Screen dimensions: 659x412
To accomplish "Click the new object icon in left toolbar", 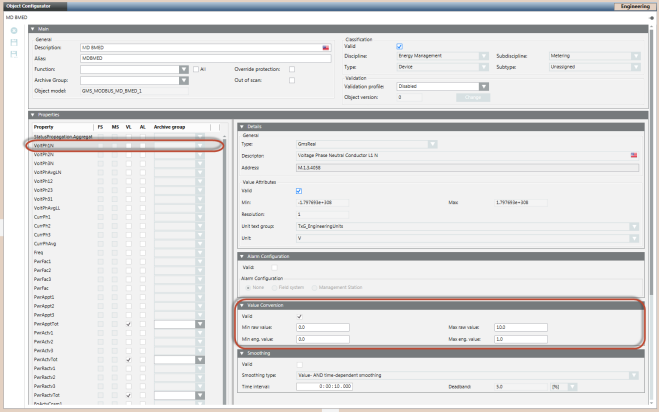I will (x=13, y=31).
